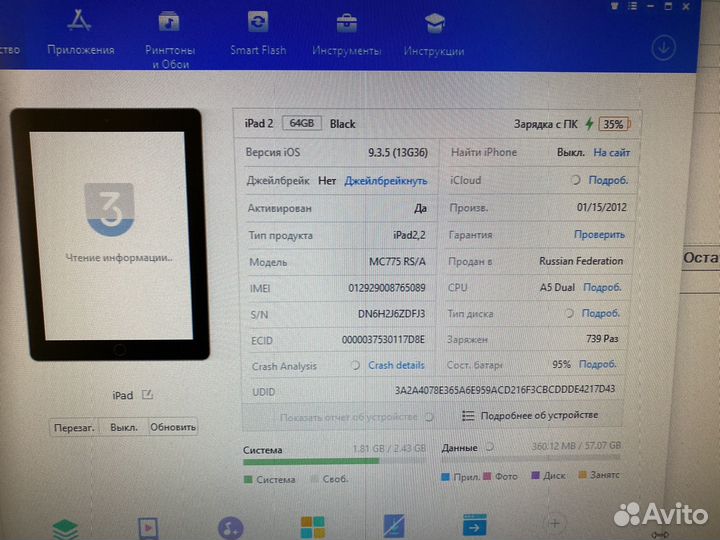Open the purple ringtone maker icon
The height and width of the screenshot is (540, 720).
[x=230, y=528]
